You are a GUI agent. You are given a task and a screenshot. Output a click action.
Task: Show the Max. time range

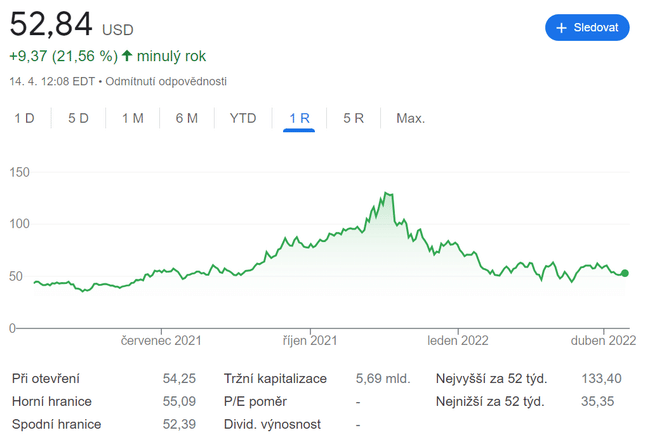[410, 118]
